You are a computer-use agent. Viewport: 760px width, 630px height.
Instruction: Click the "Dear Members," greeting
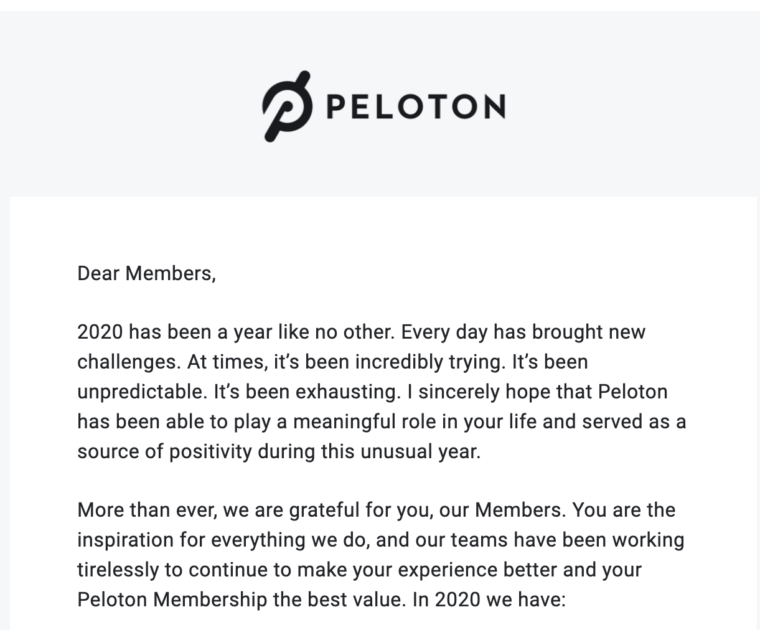146,272
